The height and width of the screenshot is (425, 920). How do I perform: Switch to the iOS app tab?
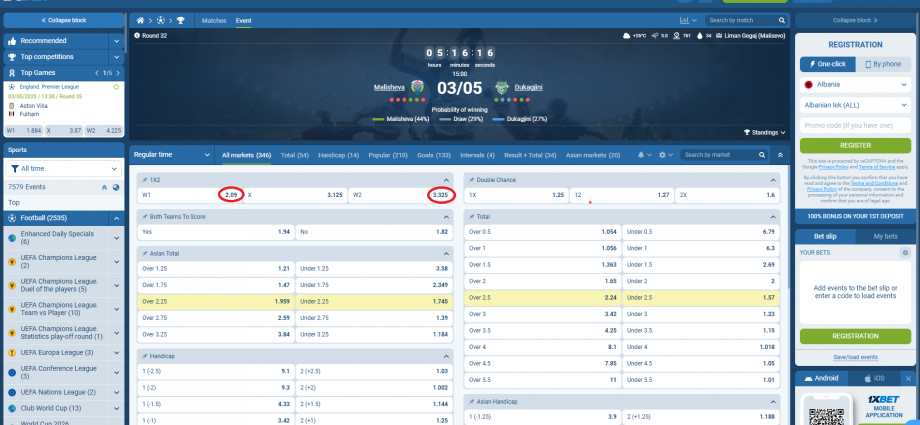tap(874, 378)
